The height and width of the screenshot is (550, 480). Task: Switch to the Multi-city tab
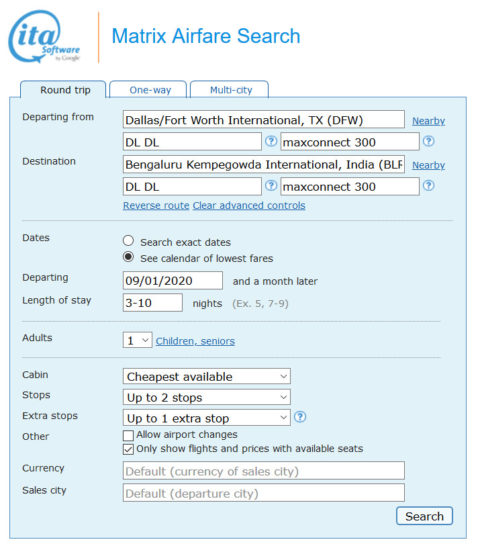229,89
